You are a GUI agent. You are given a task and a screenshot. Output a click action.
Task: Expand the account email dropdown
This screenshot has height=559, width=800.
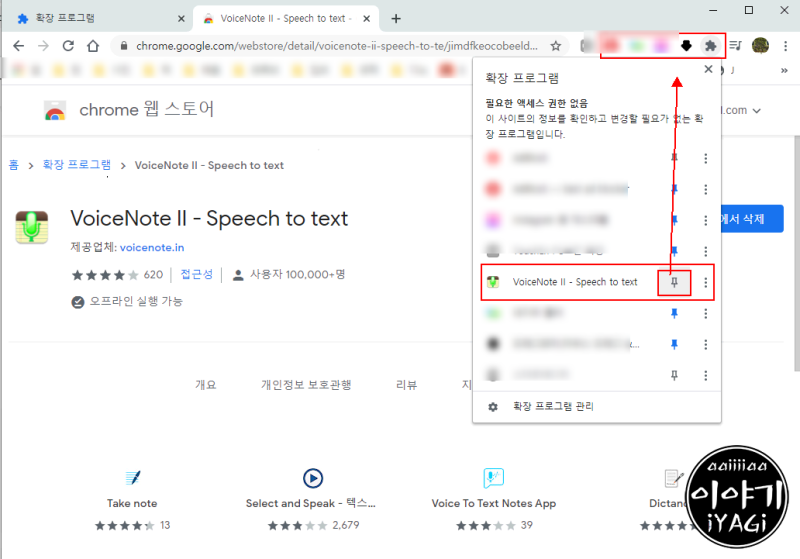pyautogui.click(x=757, y=111)
